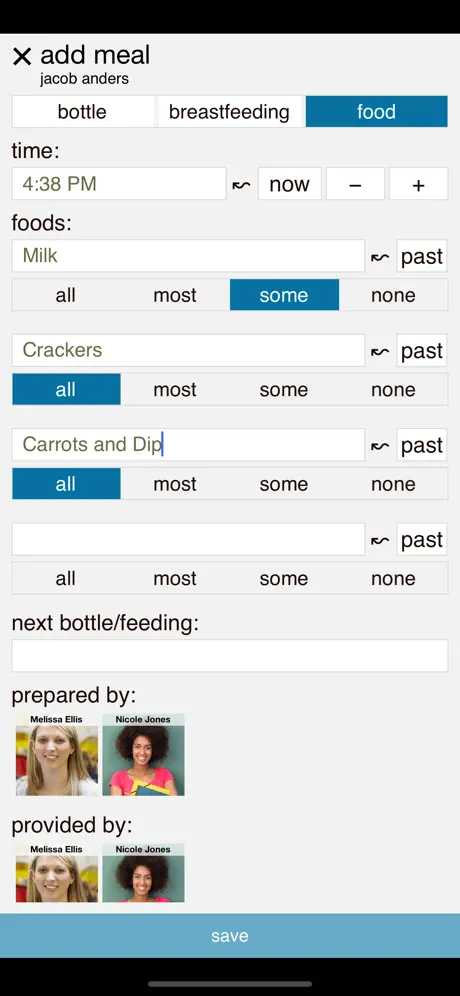This screenshot has height=996, width=460.
Task: Tap squiggle icon beside empty food field
Action: pyautogui.click(x=380, y=541)
